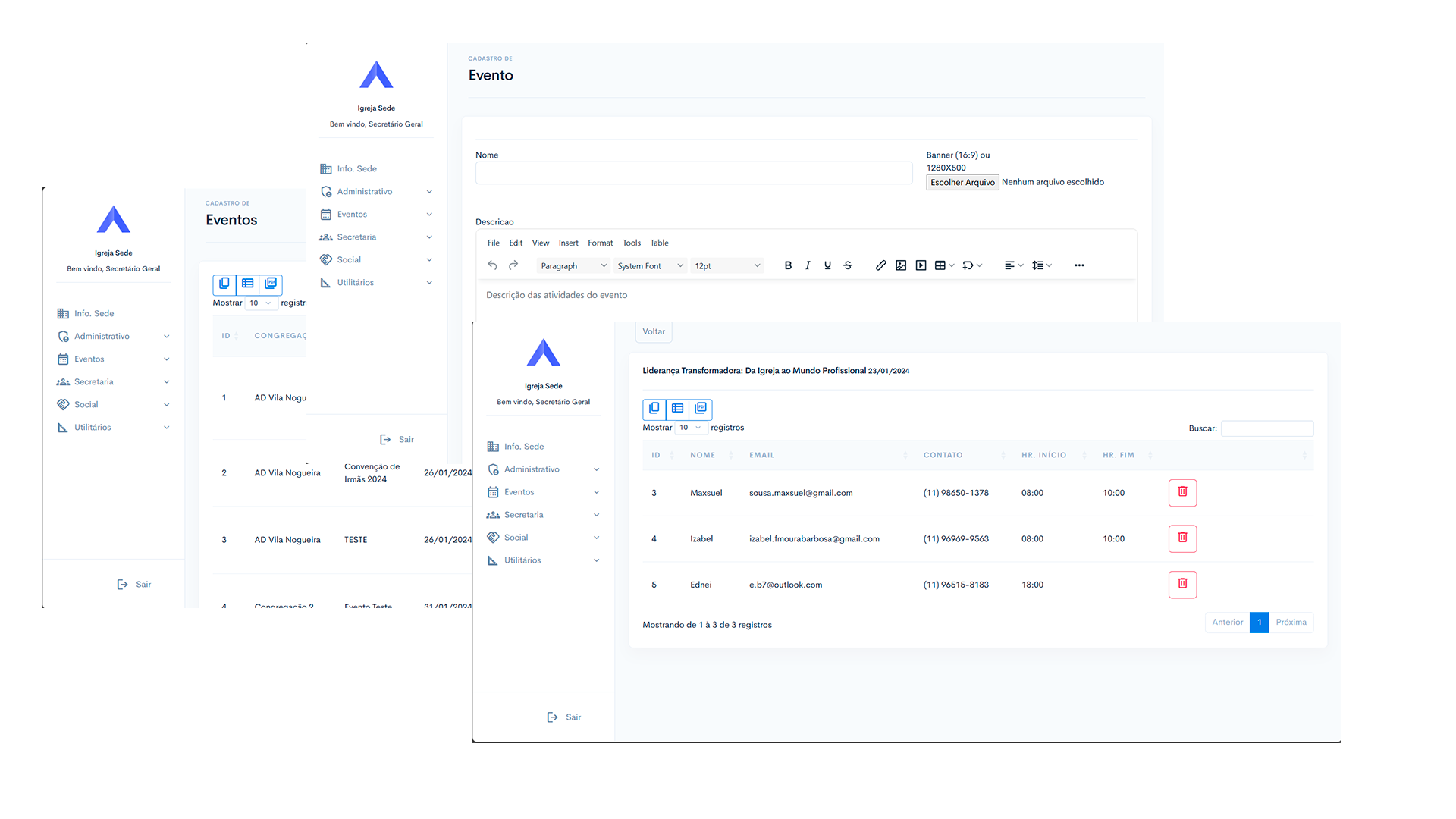Click Escolher Arquivo to upload banner

pyautogui.click(x=962, y=183)
